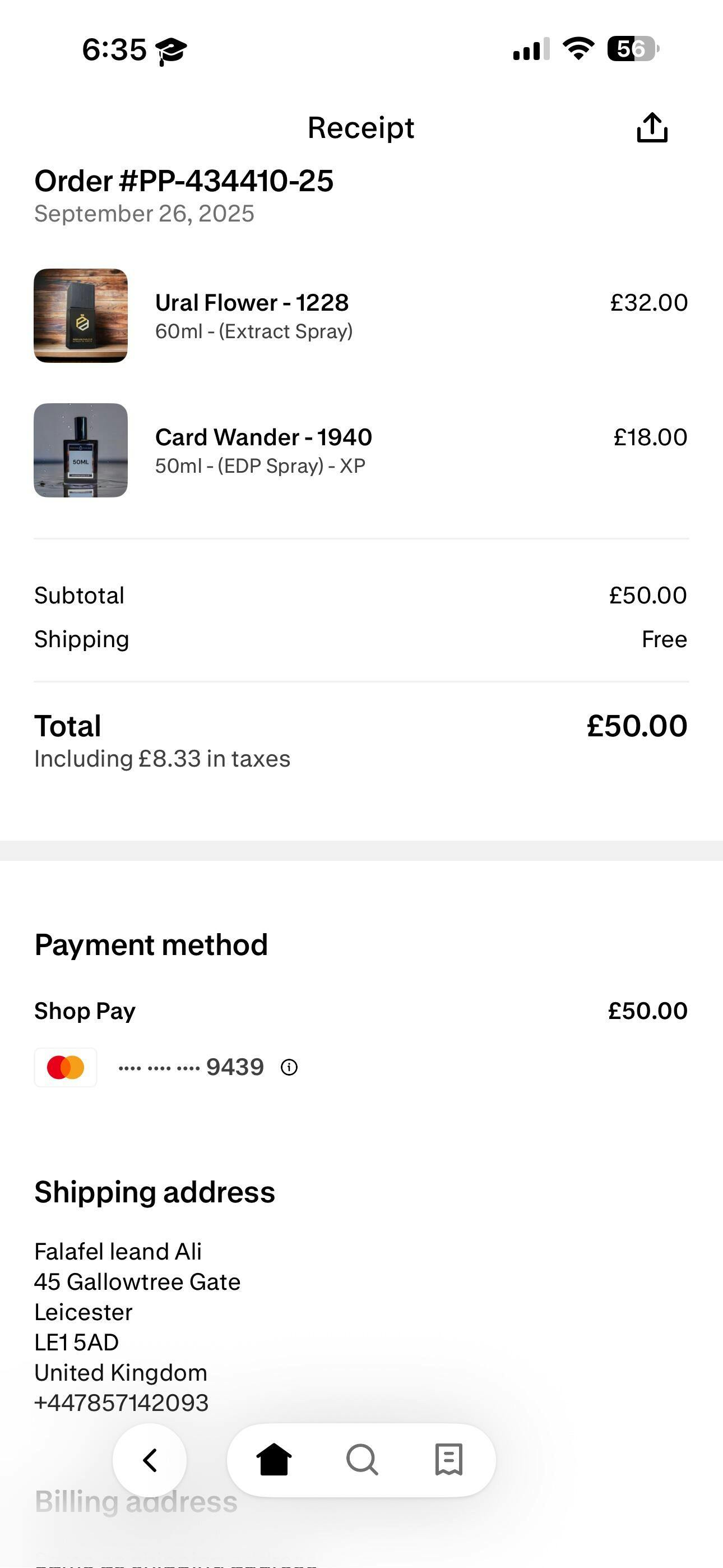Tap the battery indicator icon
Image resolution: width=723 pixels, height=1568 pixels.
tap(633, 49)
